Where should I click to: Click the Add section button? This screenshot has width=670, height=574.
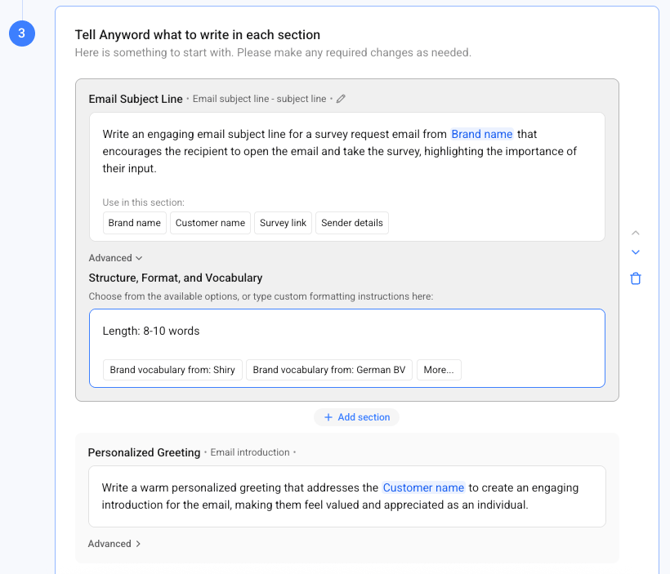tap(357, 417)
